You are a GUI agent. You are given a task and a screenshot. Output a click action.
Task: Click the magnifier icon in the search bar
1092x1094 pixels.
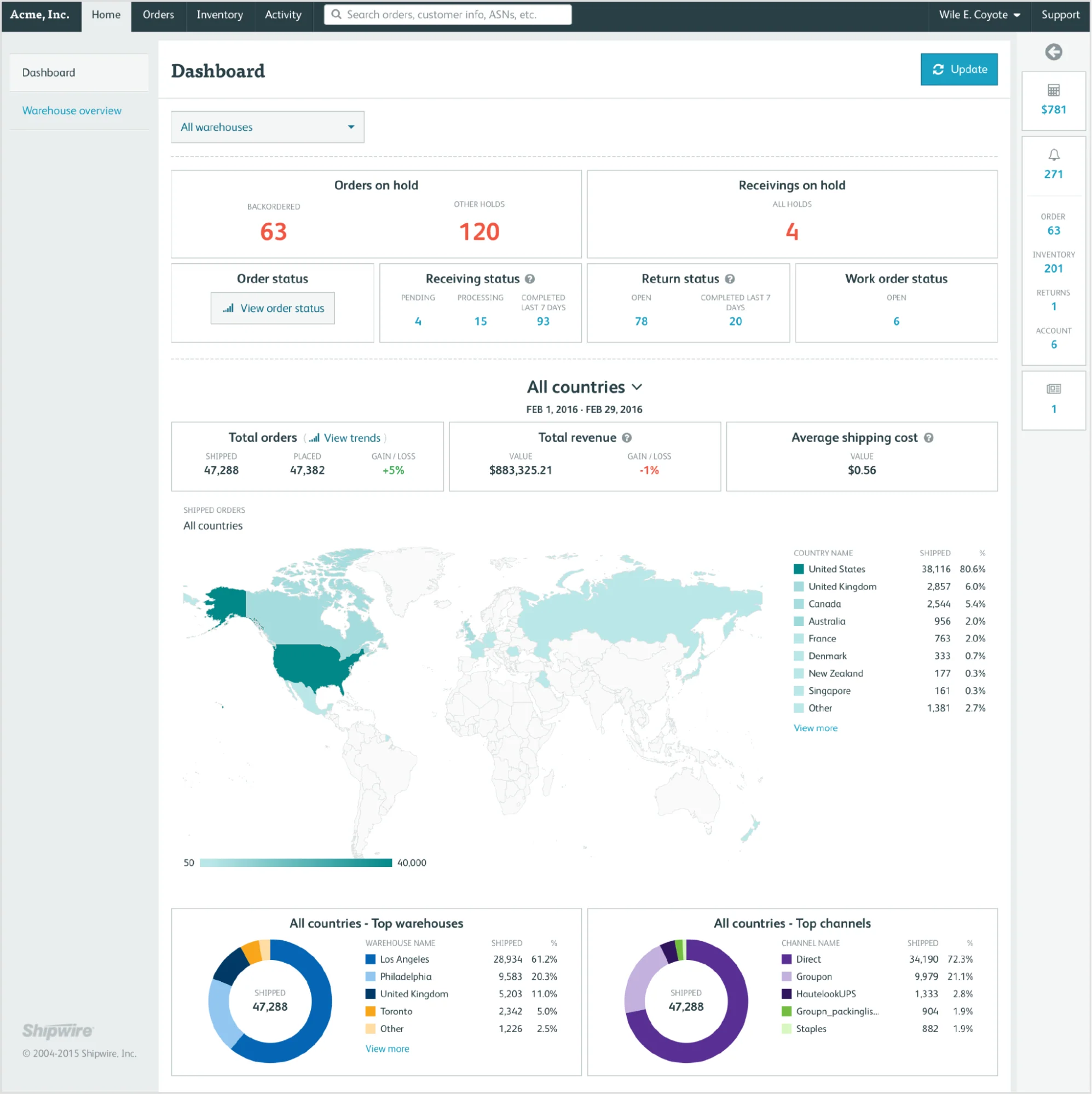click(336, 14)
